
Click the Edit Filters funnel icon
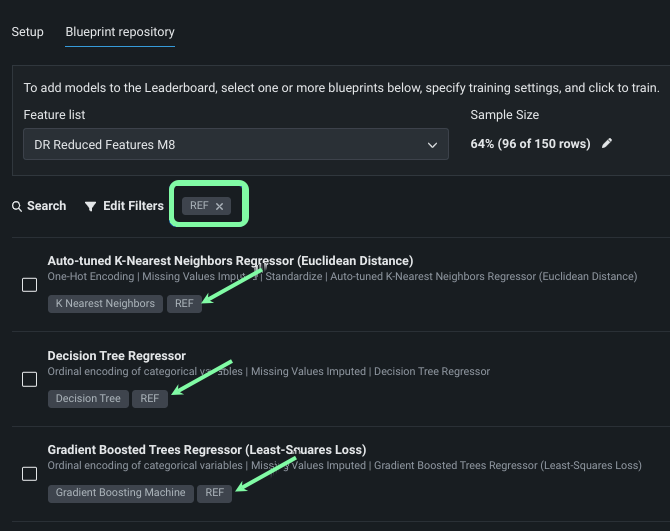pos(91,206)
